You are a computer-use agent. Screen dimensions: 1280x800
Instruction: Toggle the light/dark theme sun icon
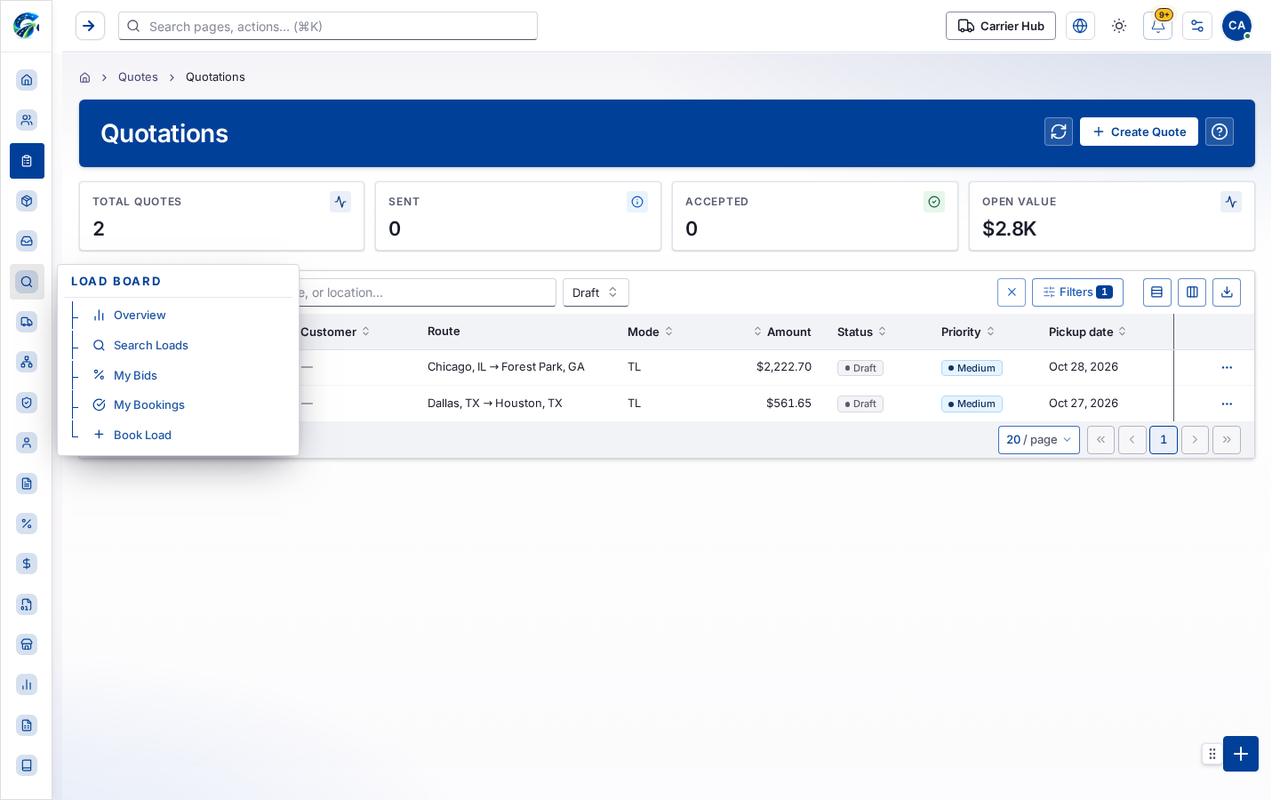point(1119,26)
